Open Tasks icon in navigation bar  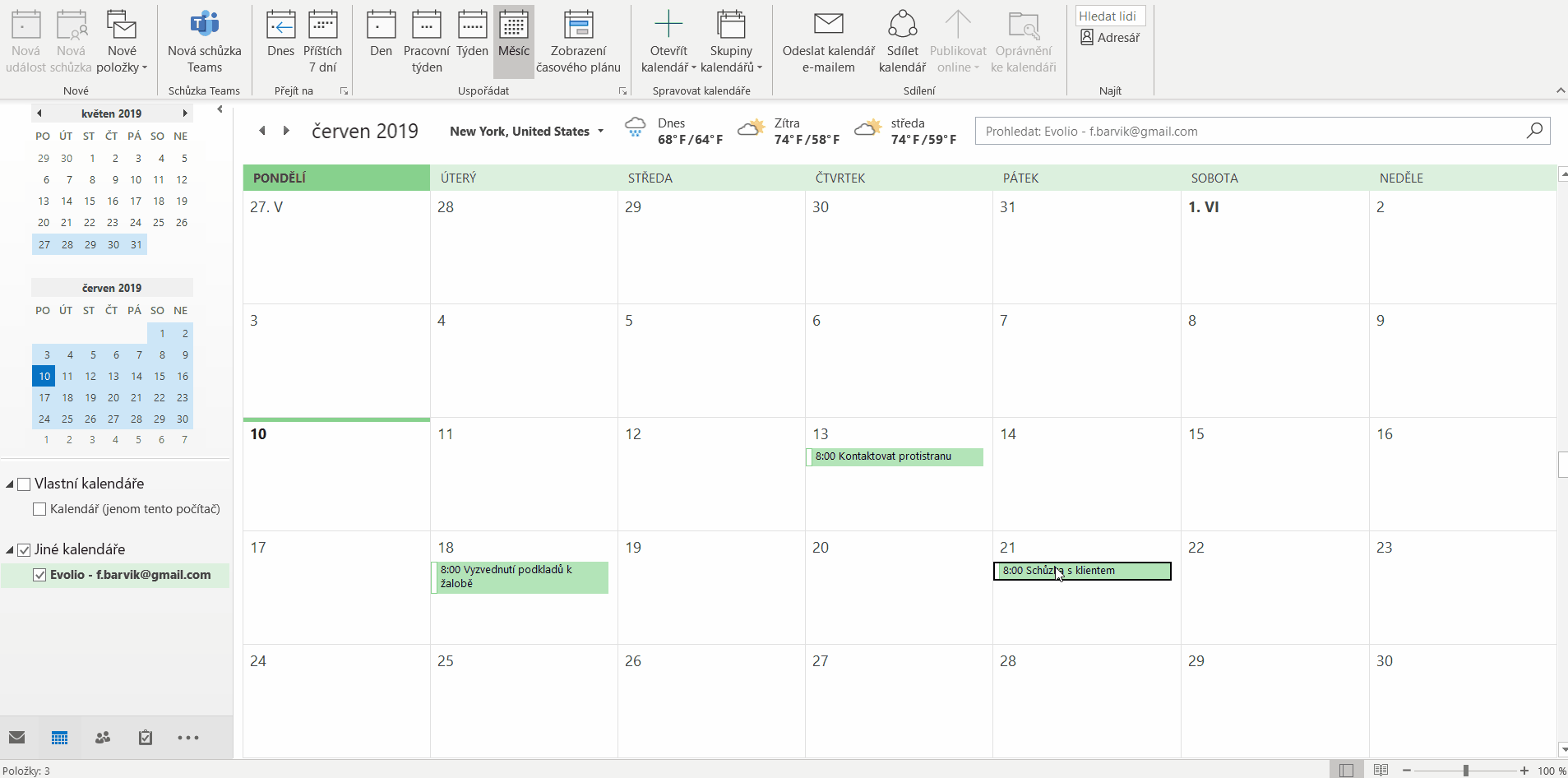[x=146, y=738]
